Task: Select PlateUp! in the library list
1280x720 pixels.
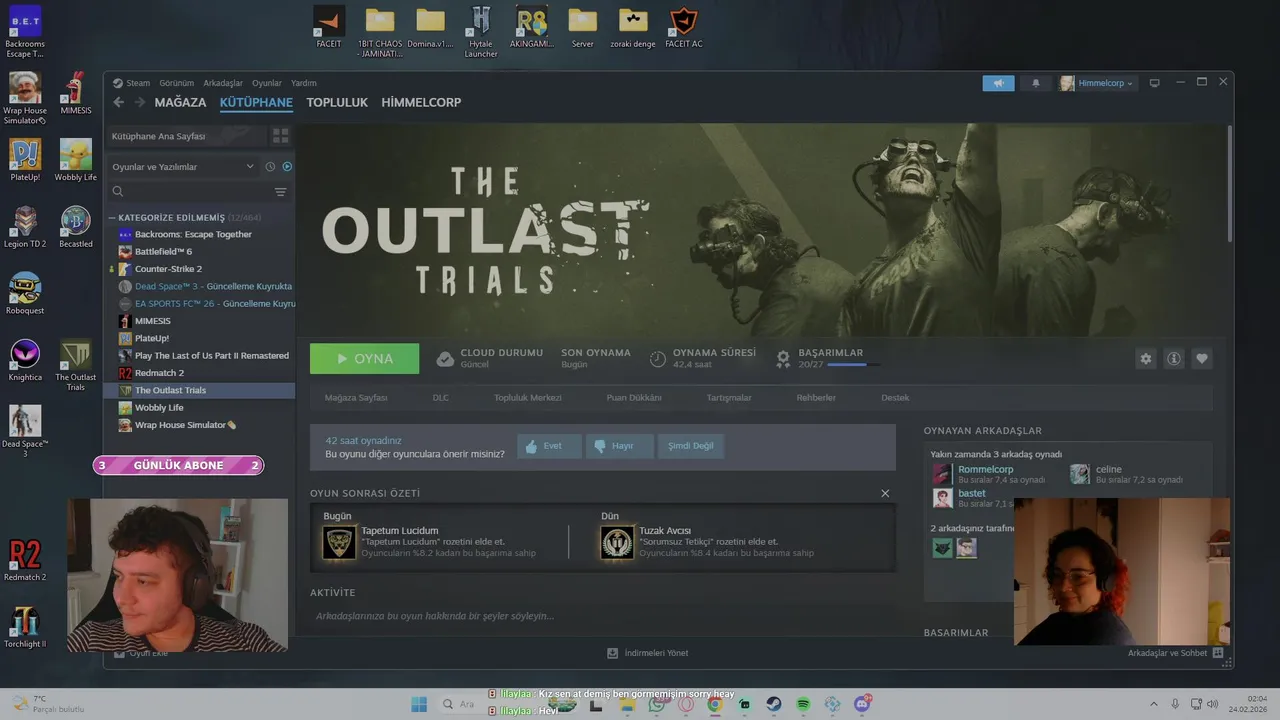Action: (200, 338)
